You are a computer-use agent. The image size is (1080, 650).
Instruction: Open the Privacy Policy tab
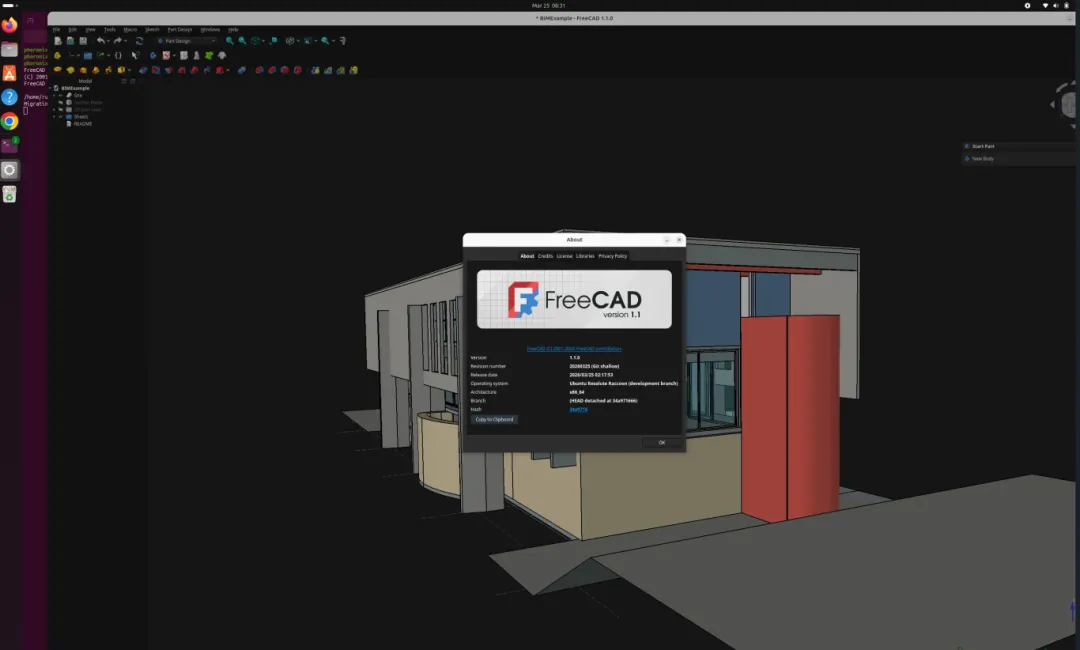tap(612, 256)
